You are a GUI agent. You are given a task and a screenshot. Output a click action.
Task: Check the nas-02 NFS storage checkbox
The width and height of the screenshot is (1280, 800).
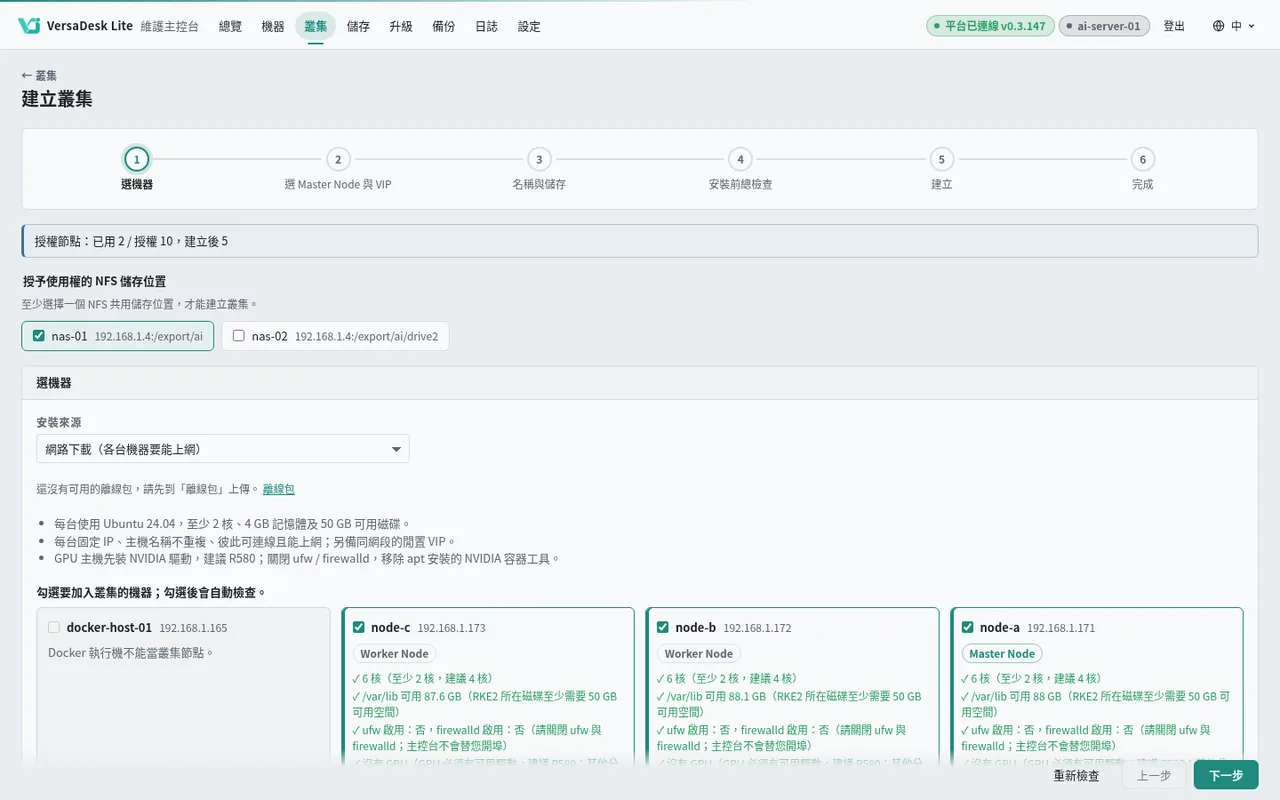tap(238, 336)
